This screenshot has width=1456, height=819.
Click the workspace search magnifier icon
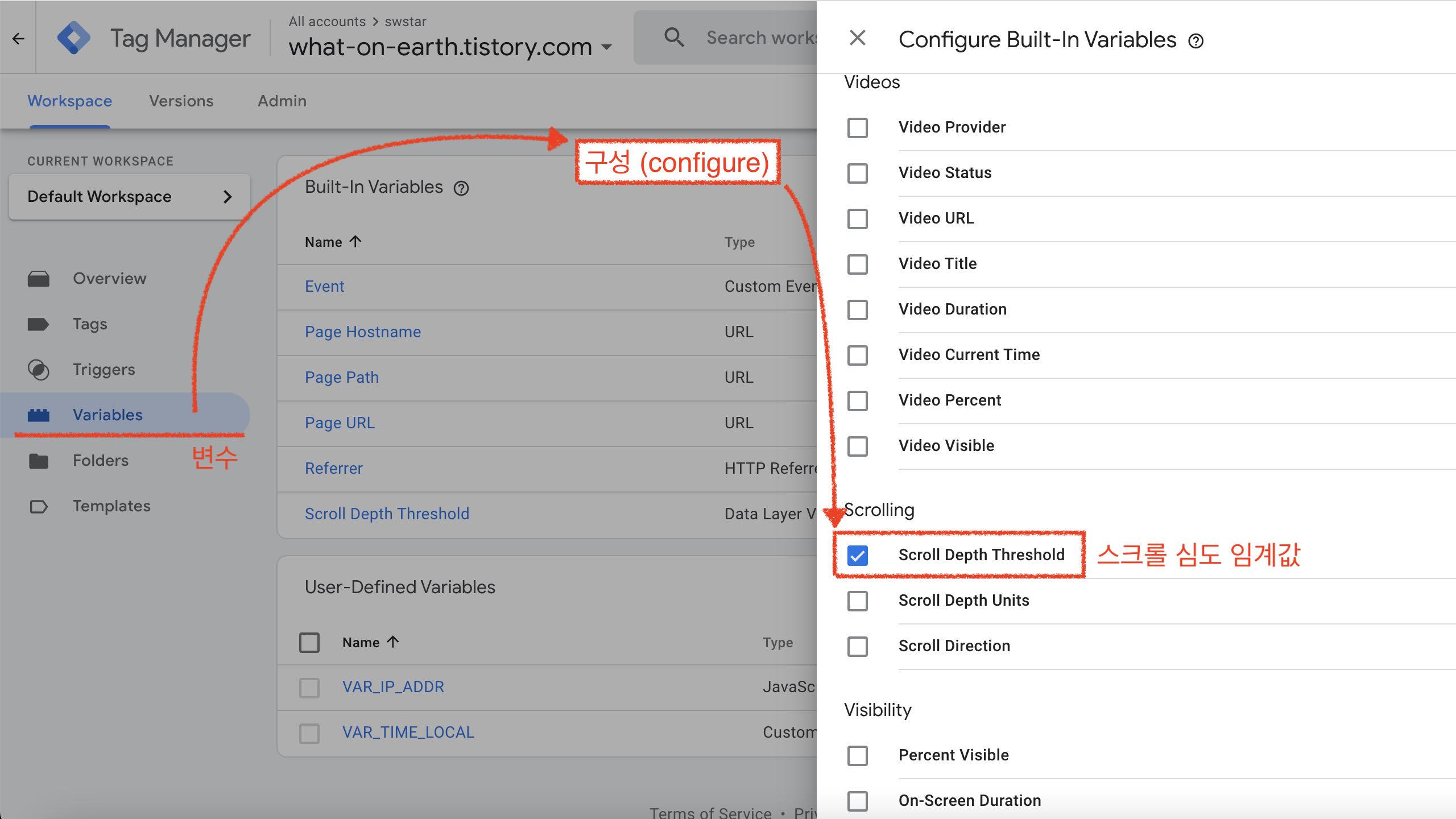click(x=675, y=36)
